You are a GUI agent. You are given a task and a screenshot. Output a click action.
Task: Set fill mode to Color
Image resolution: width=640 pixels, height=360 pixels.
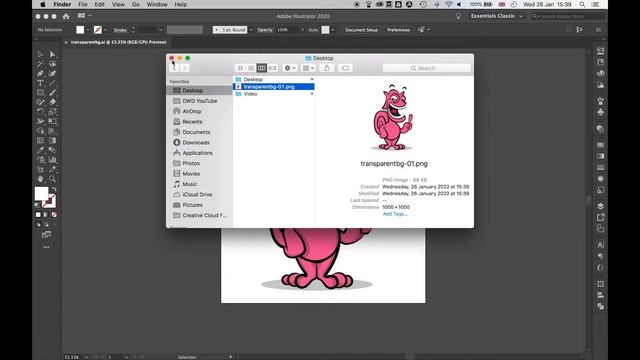(38, 214)
